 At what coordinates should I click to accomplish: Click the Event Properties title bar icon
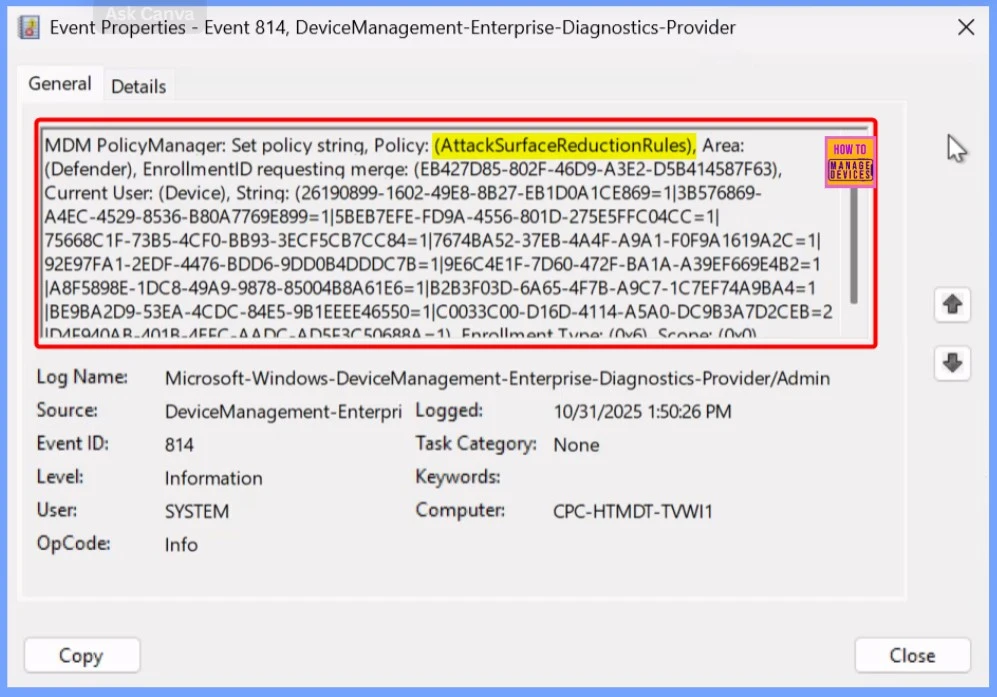coord(30,27)
